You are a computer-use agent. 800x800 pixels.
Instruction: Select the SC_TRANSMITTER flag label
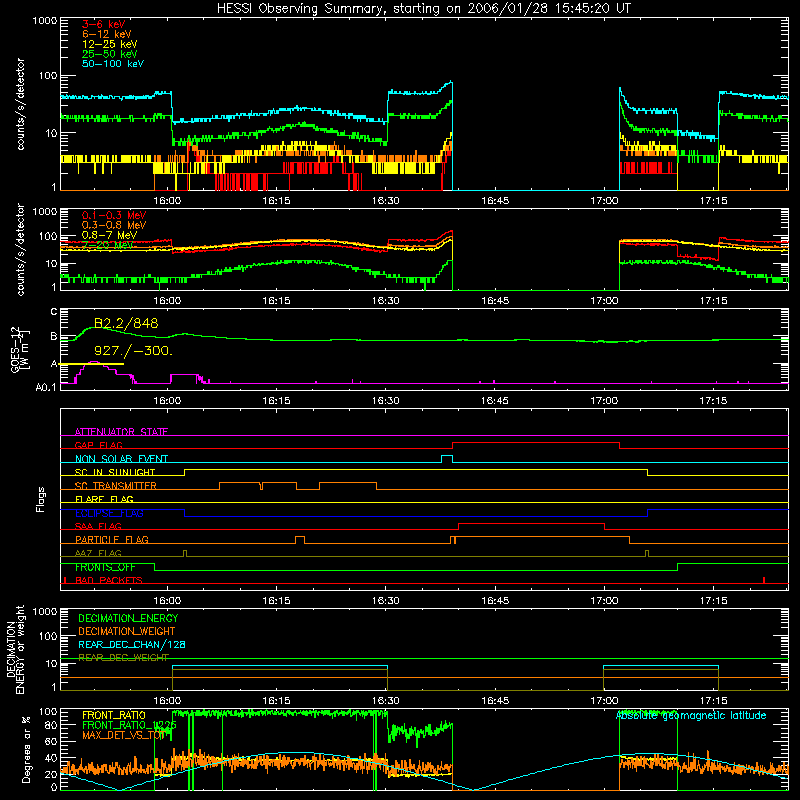coord(116,486)
